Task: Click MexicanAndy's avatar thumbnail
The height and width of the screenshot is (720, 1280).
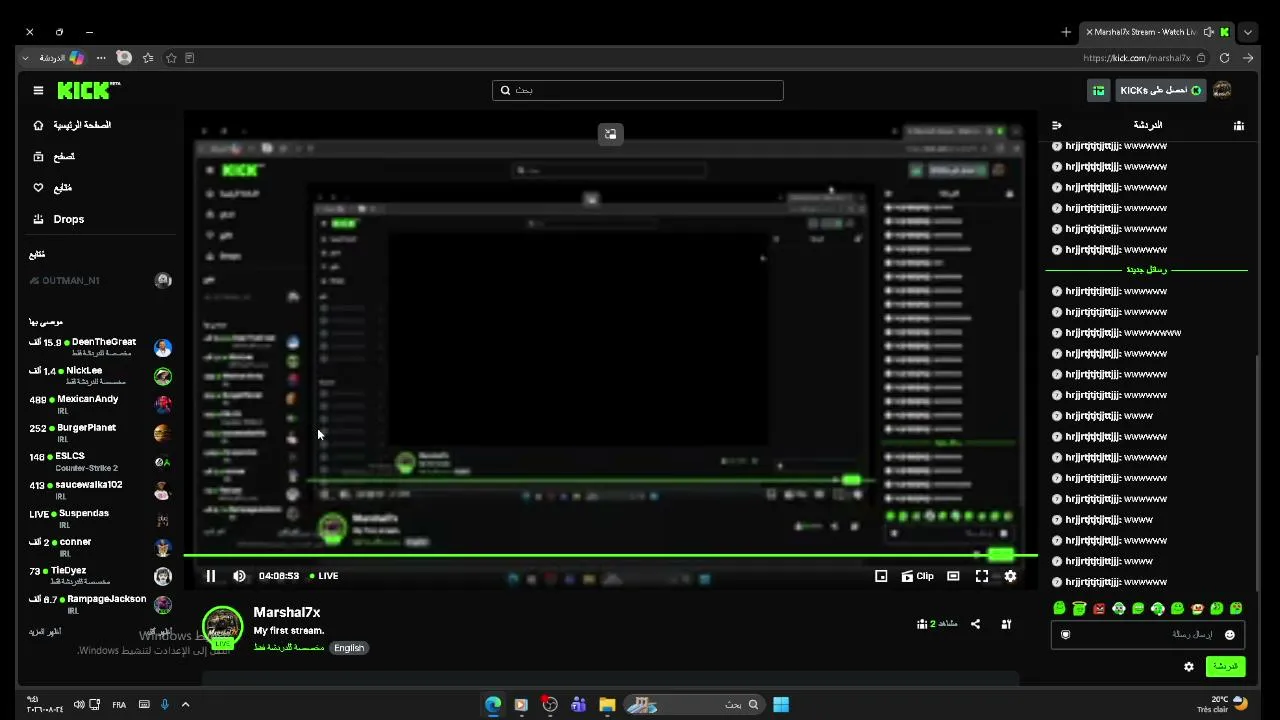Action: coord(163,405)
